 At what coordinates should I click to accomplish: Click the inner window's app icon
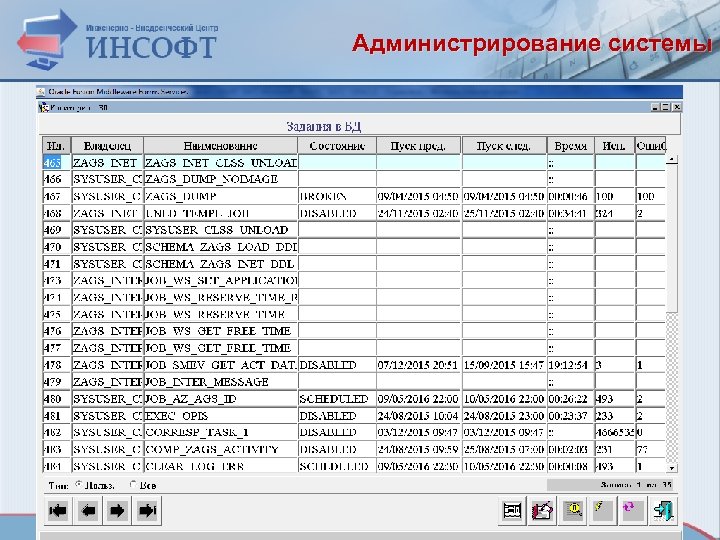click(44, 107)
